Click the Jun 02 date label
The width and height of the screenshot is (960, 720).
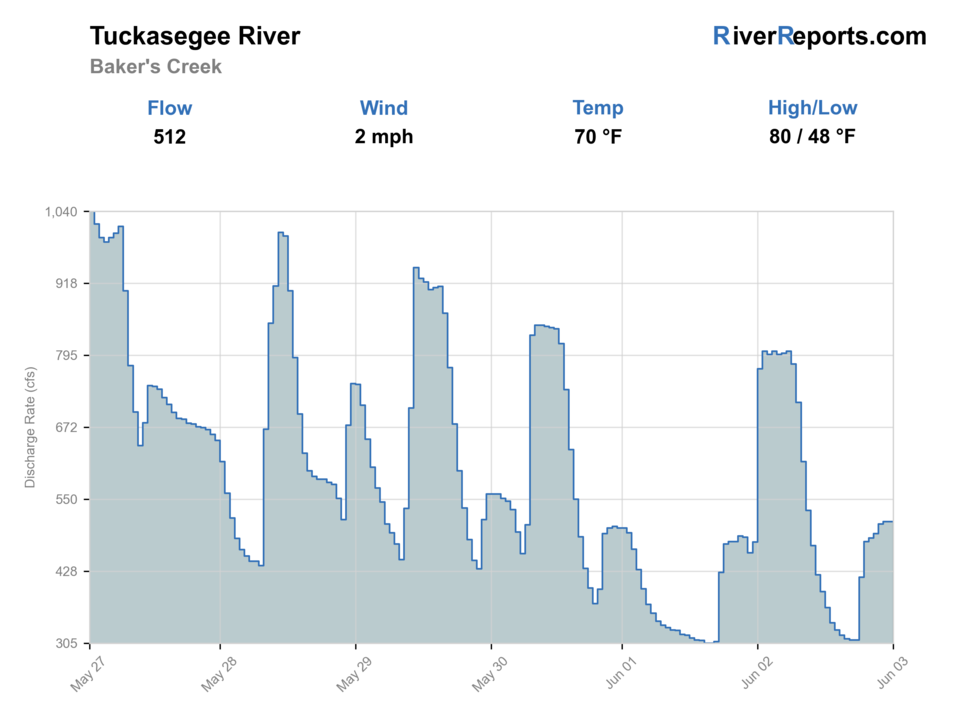[x=757, y=672]
